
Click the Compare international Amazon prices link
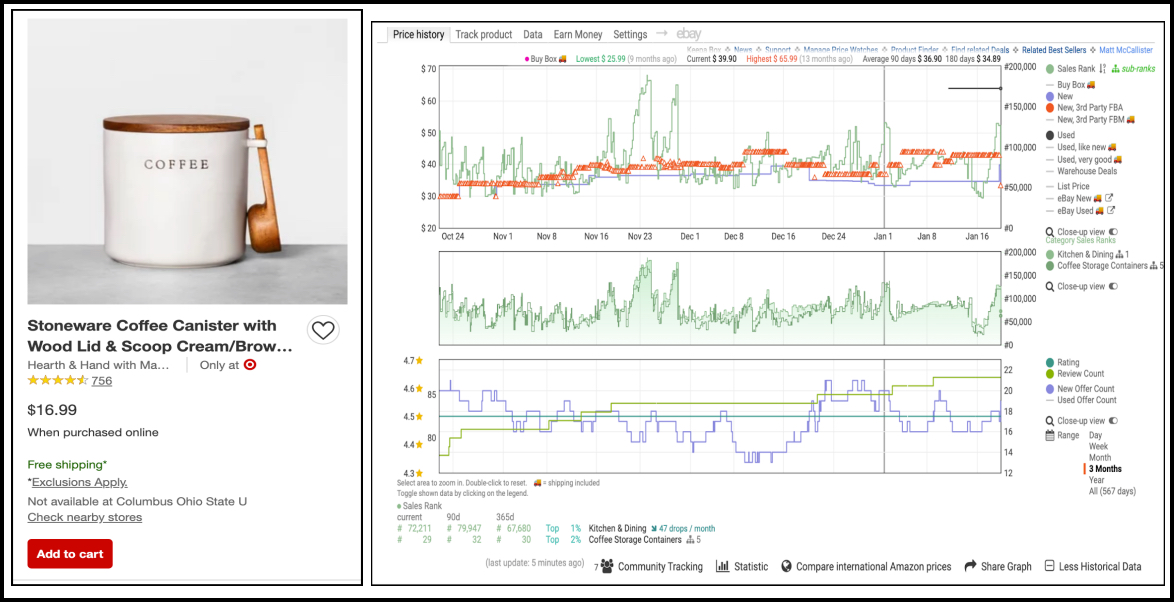(x=874, y=567)
